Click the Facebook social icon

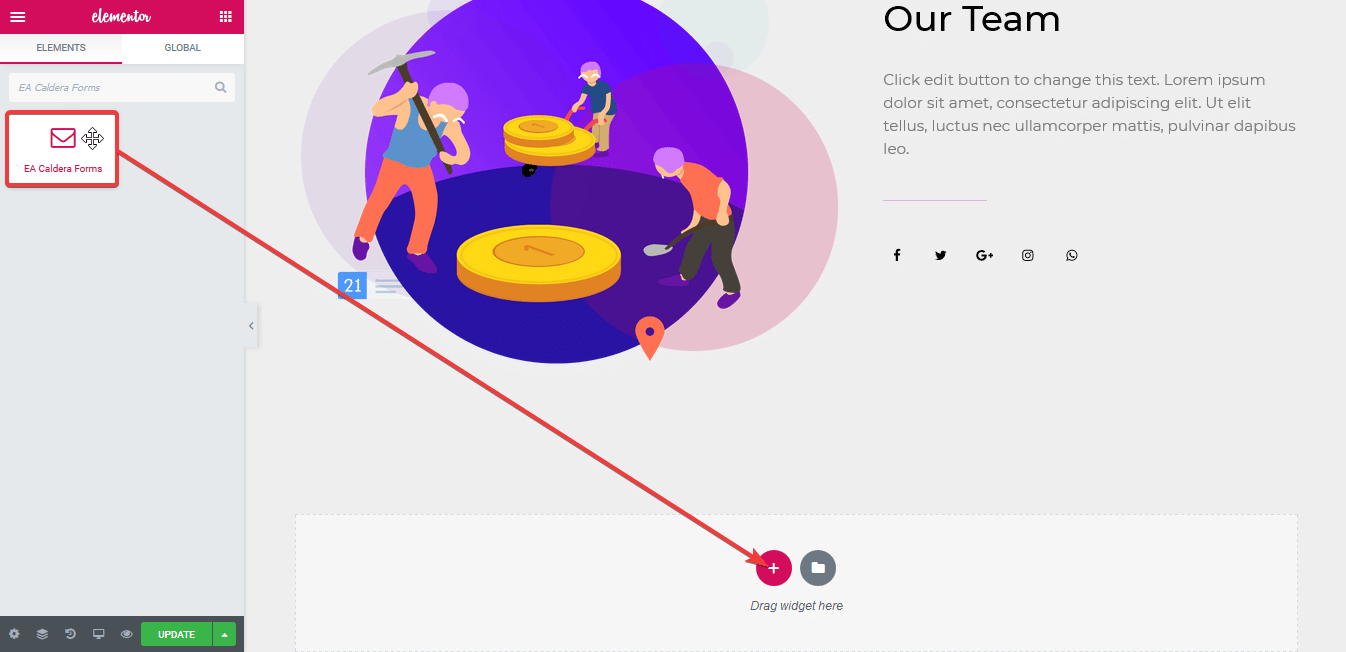tap(897, 255)
